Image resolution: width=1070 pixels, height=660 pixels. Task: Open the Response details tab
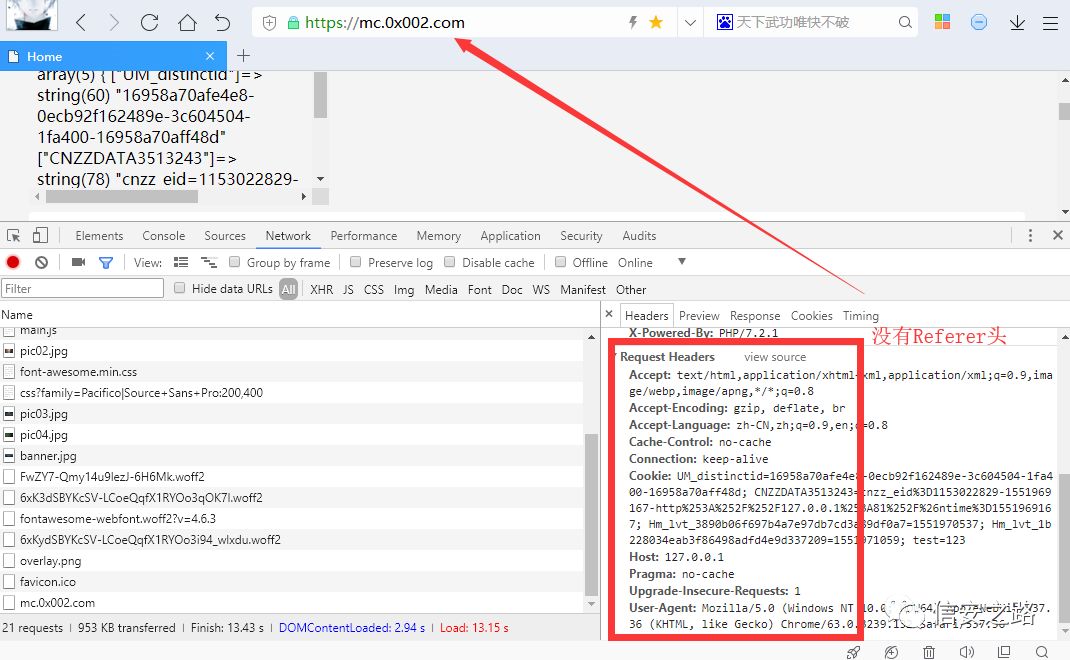pos(755,315)
